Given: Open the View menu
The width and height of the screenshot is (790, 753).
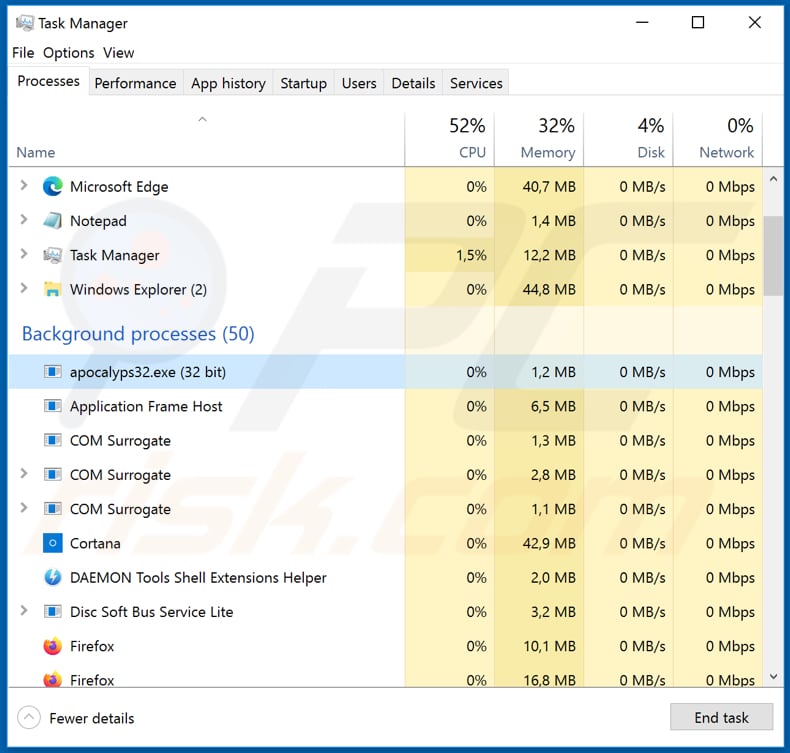Looking at the screenshot, I should (x=119, y=53).
